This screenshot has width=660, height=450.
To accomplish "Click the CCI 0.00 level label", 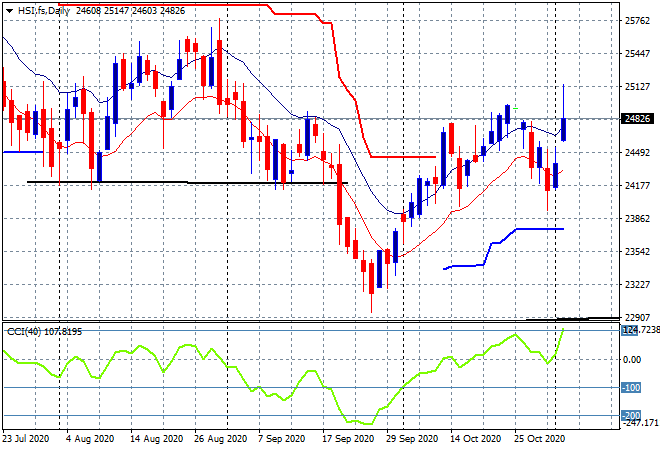I will pos(632,359).
